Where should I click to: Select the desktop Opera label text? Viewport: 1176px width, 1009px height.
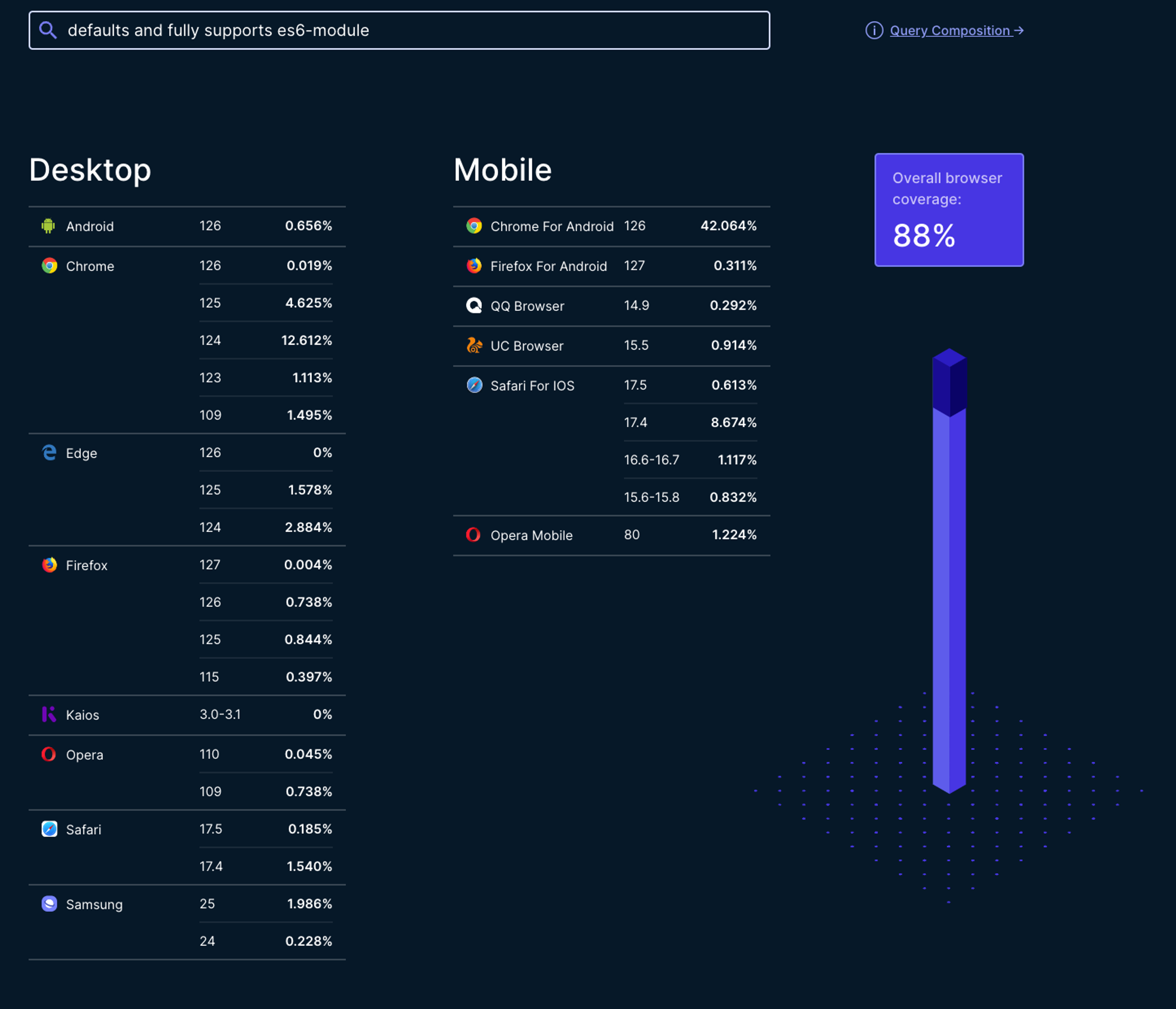[x=85, y=755]
